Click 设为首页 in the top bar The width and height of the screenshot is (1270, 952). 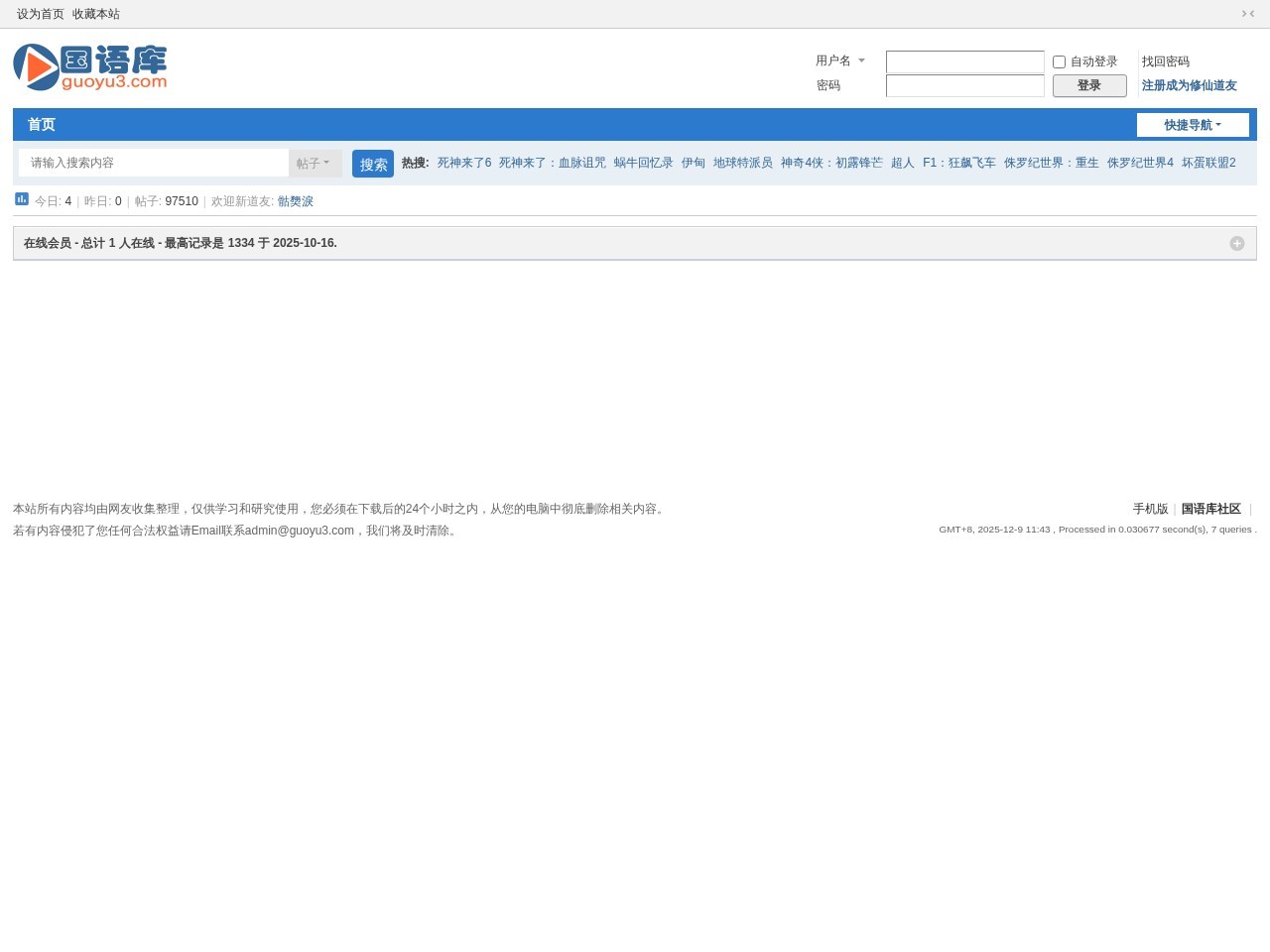coord(41,14)
